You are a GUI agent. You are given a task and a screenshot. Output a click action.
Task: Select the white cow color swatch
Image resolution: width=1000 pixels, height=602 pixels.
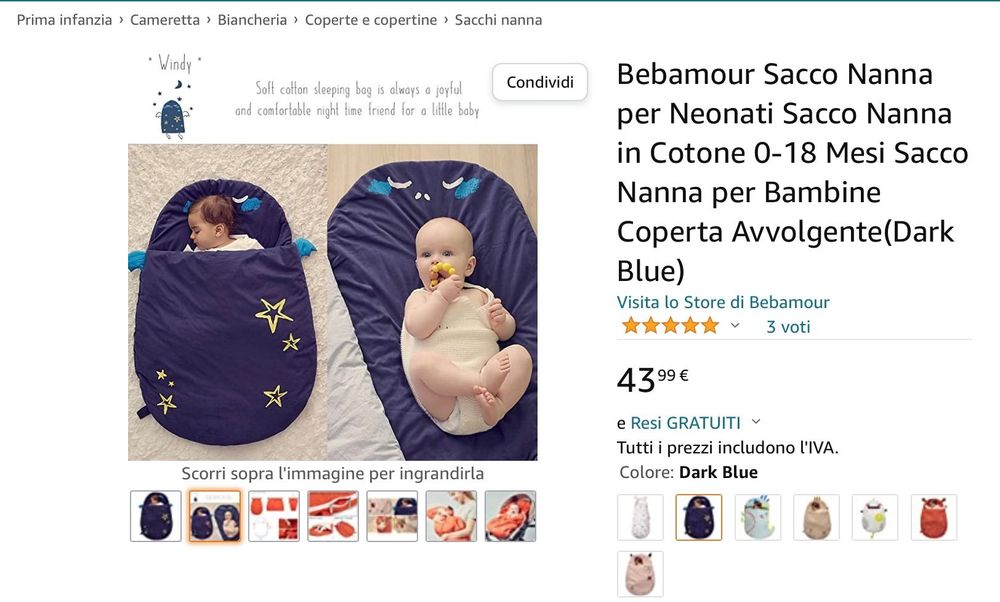point(875,517)
